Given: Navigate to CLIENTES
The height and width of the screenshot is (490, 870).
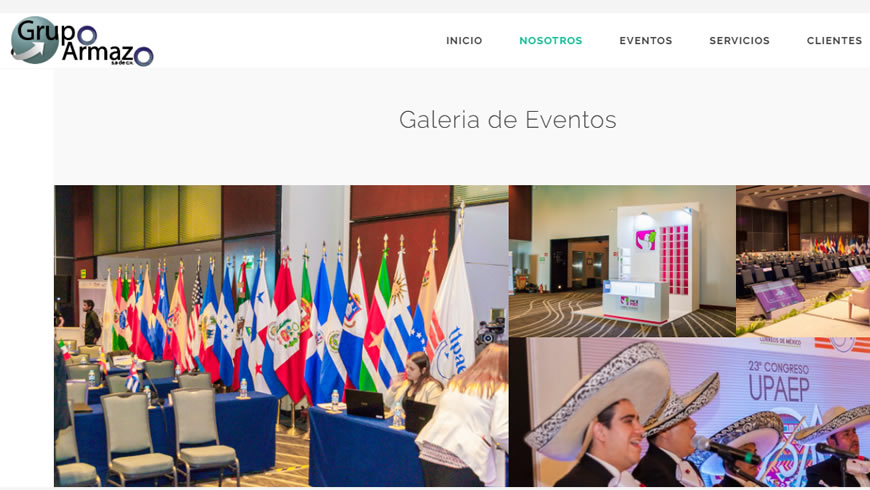Looking at the screenshot, I should [x=834, y=41].
